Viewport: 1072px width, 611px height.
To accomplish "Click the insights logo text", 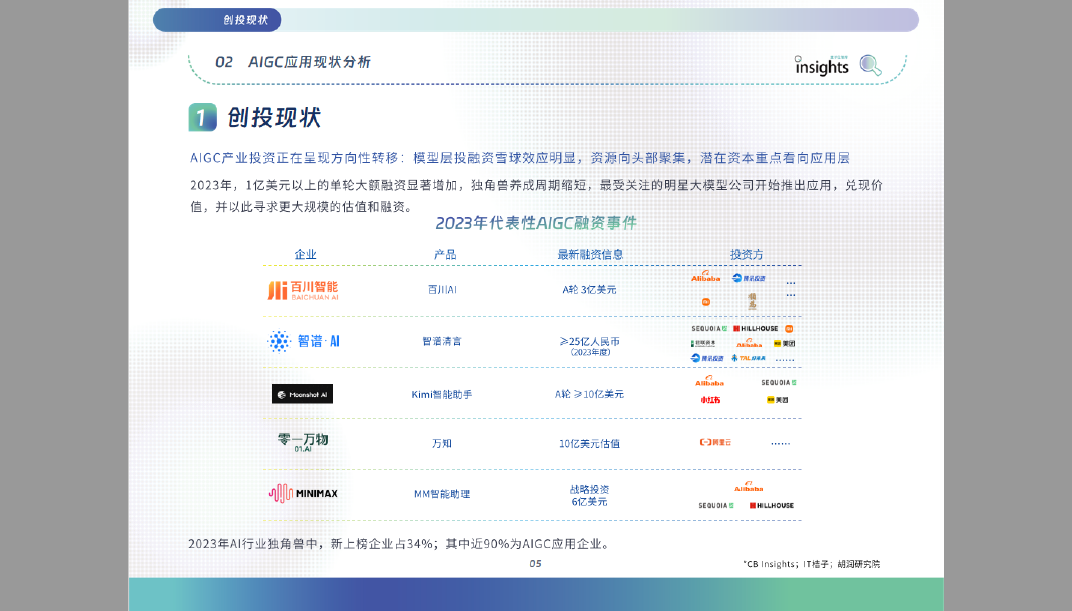I will point(822,66).
